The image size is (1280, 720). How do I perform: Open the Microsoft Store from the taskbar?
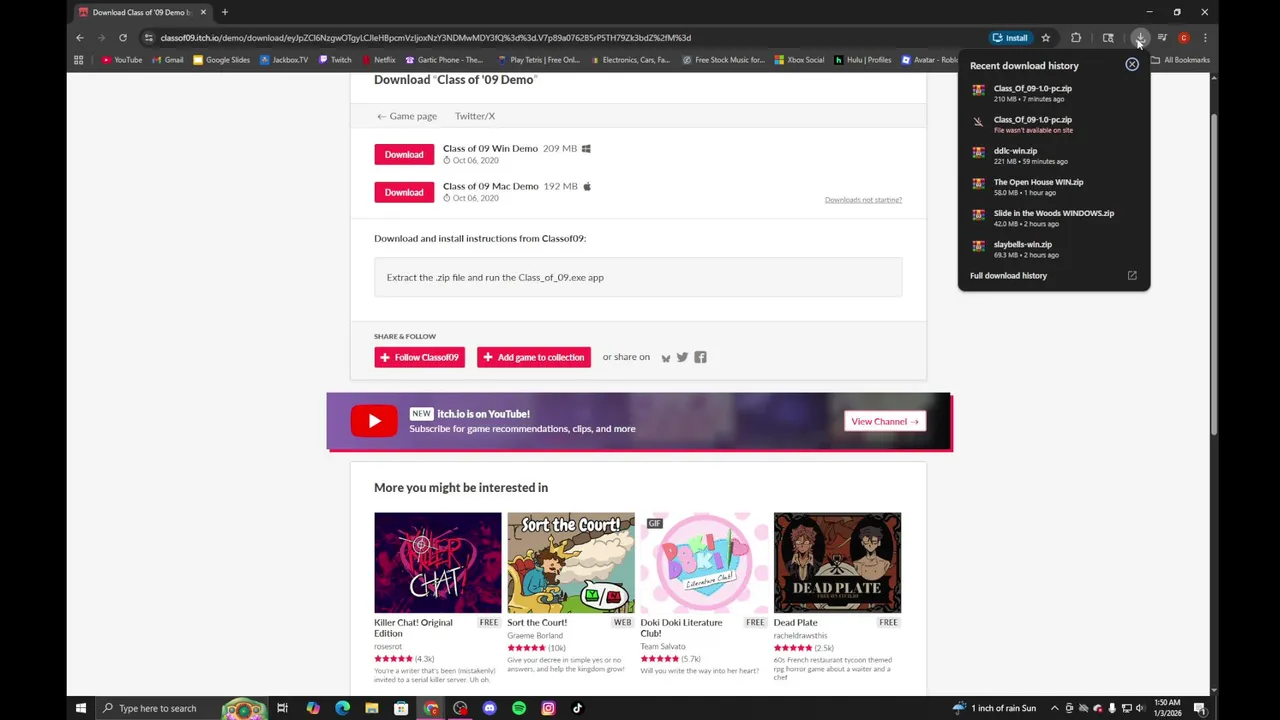tap(401, 708)
